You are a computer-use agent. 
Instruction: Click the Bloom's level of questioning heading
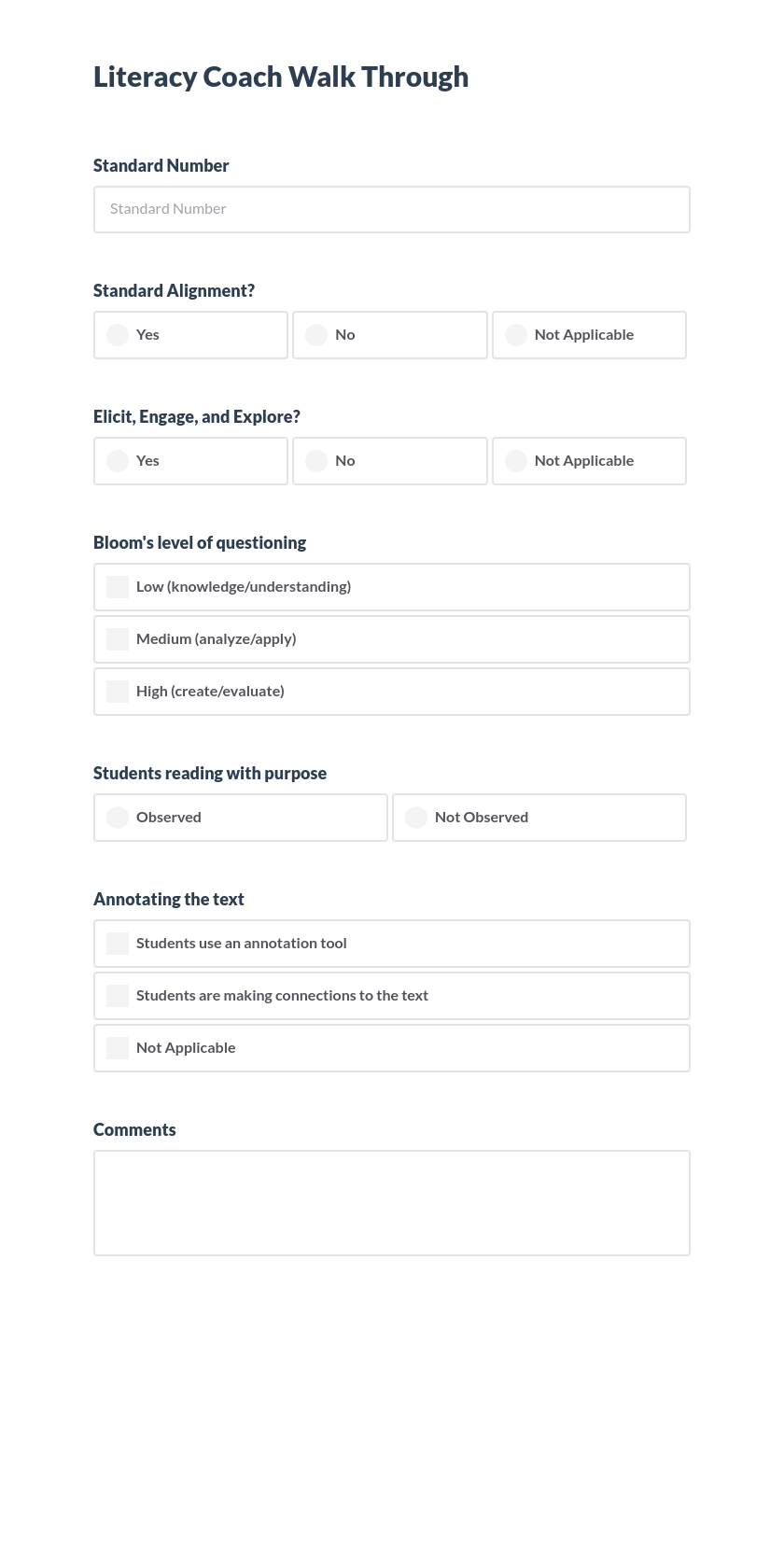[199, 542]
